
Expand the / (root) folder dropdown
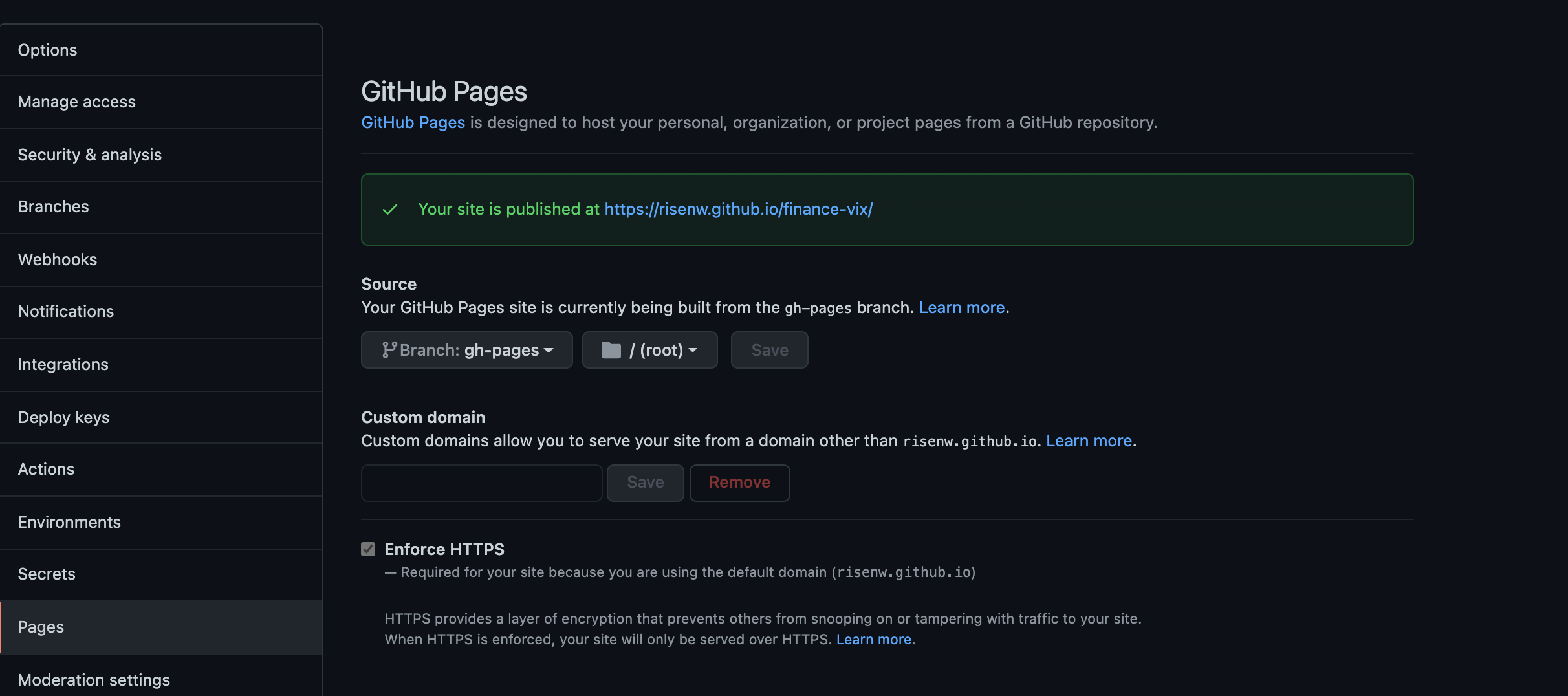(649, 350)
